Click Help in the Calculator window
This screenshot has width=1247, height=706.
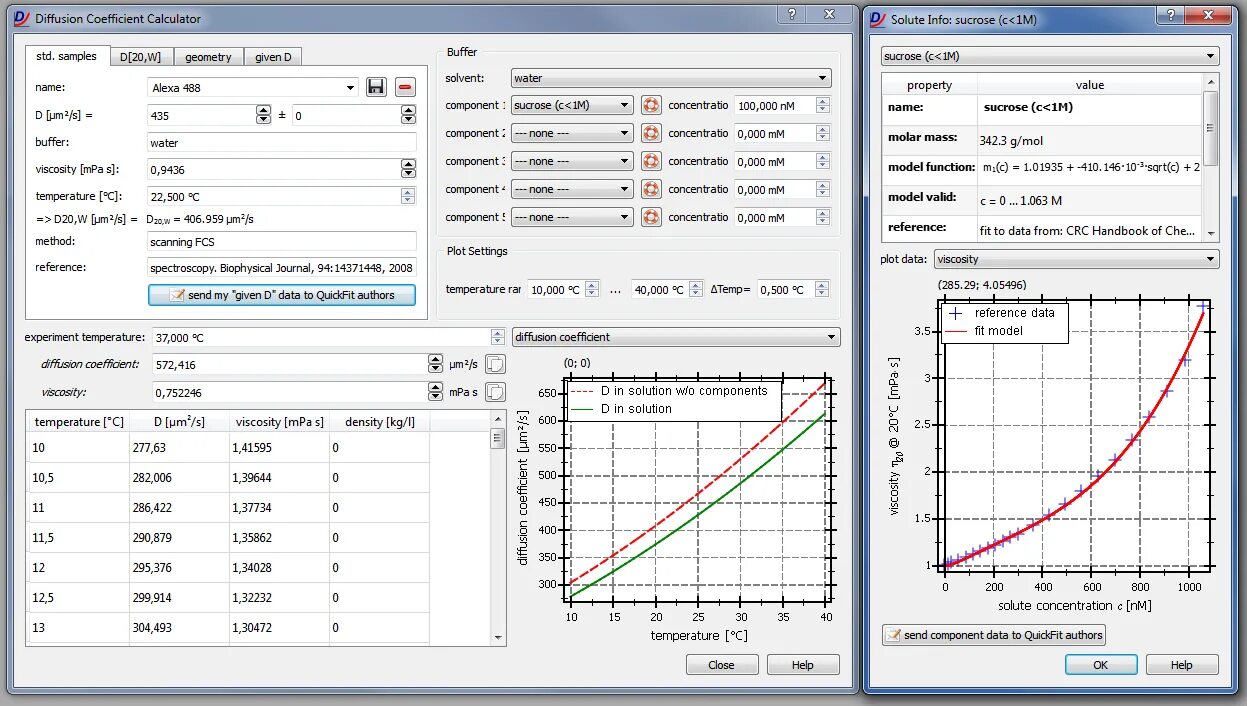802,665
